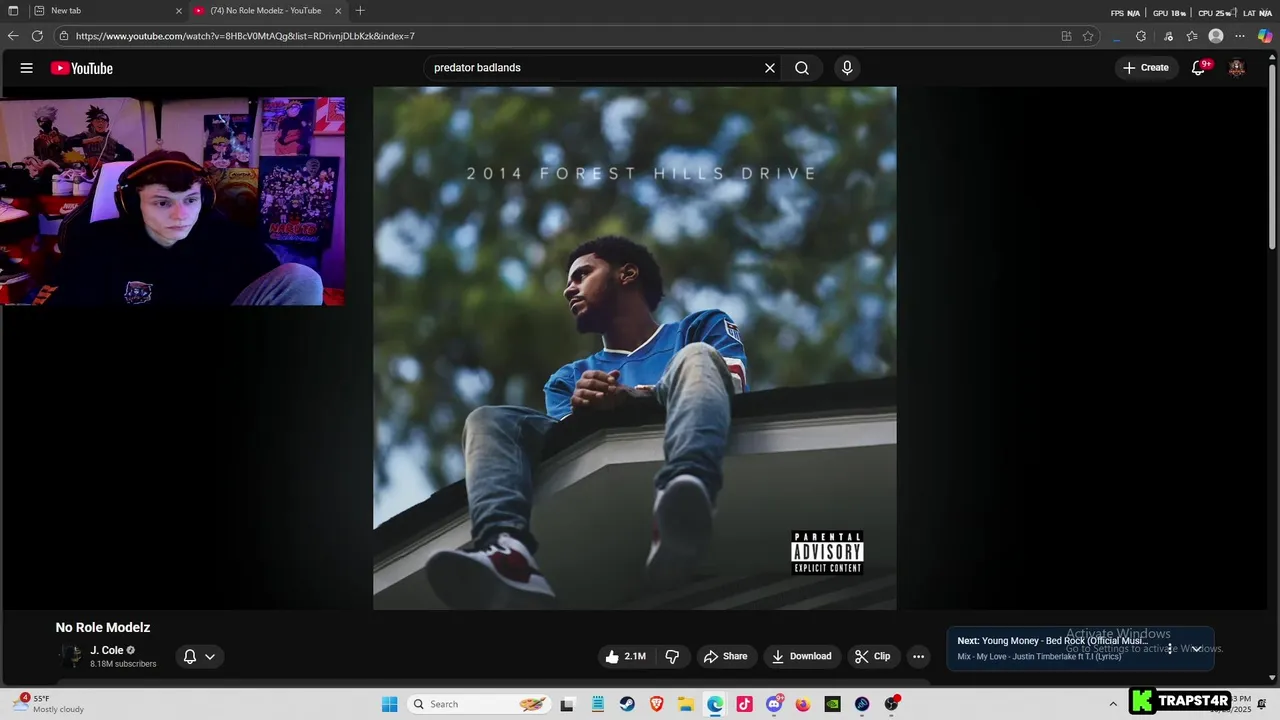
Task: Open the more actions ellipsis button
Action: point(918,656)
